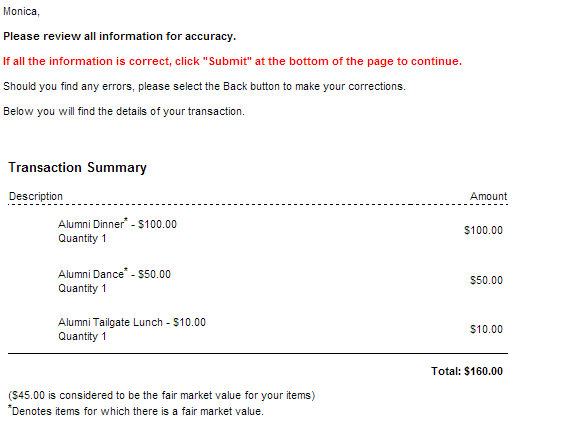Viewport: 561px width, 436px height.
Task: Select the Alumni Dance - $50.00 item text
Action: [114, 274]
